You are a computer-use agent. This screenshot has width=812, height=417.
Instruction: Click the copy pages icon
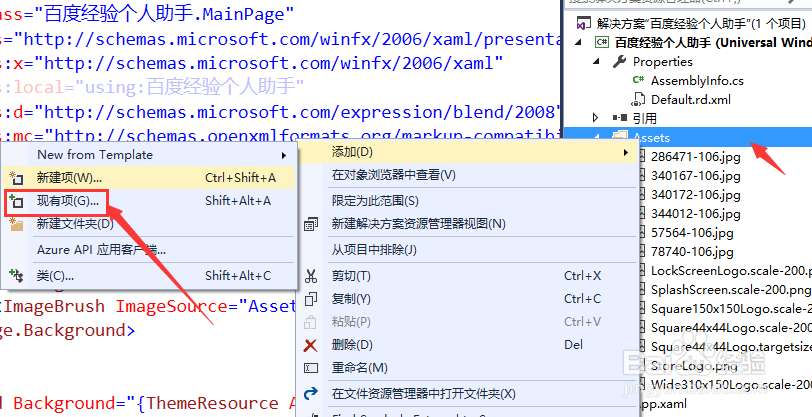(311, 299)
